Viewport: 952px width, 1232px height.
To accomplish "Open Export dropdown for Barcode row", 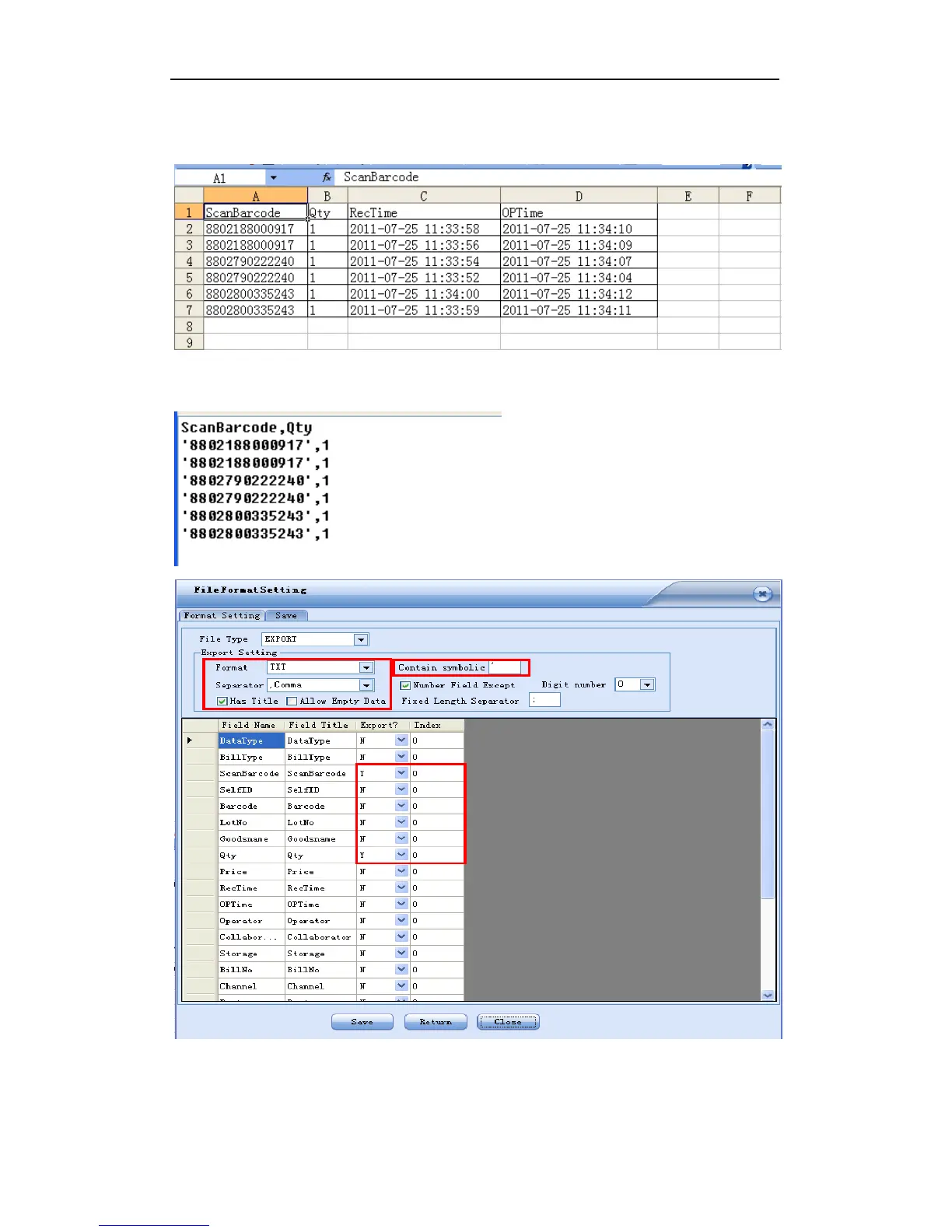I will (401, 806).
